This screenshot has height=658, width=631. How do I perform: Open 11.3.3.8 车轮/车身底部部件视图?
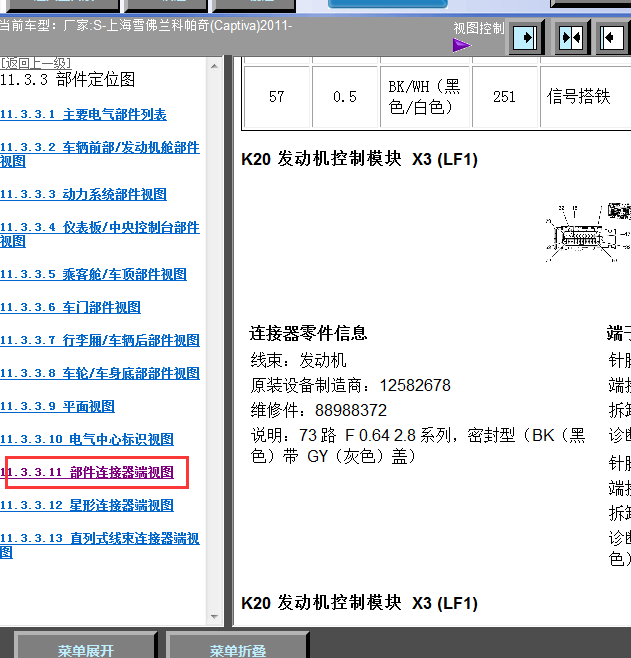coord(100,373)
